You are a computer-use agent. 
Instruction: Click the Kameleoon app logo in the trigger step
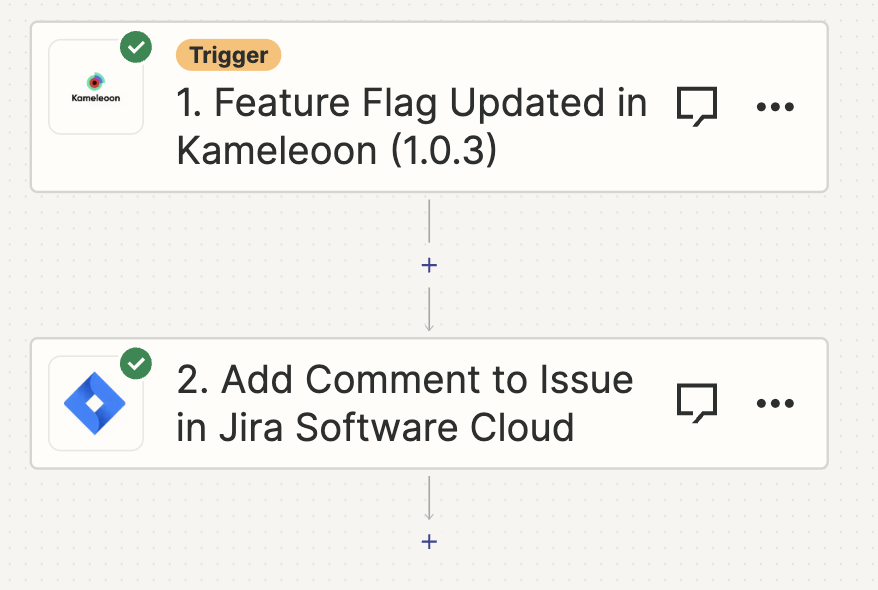coord(96,88)
